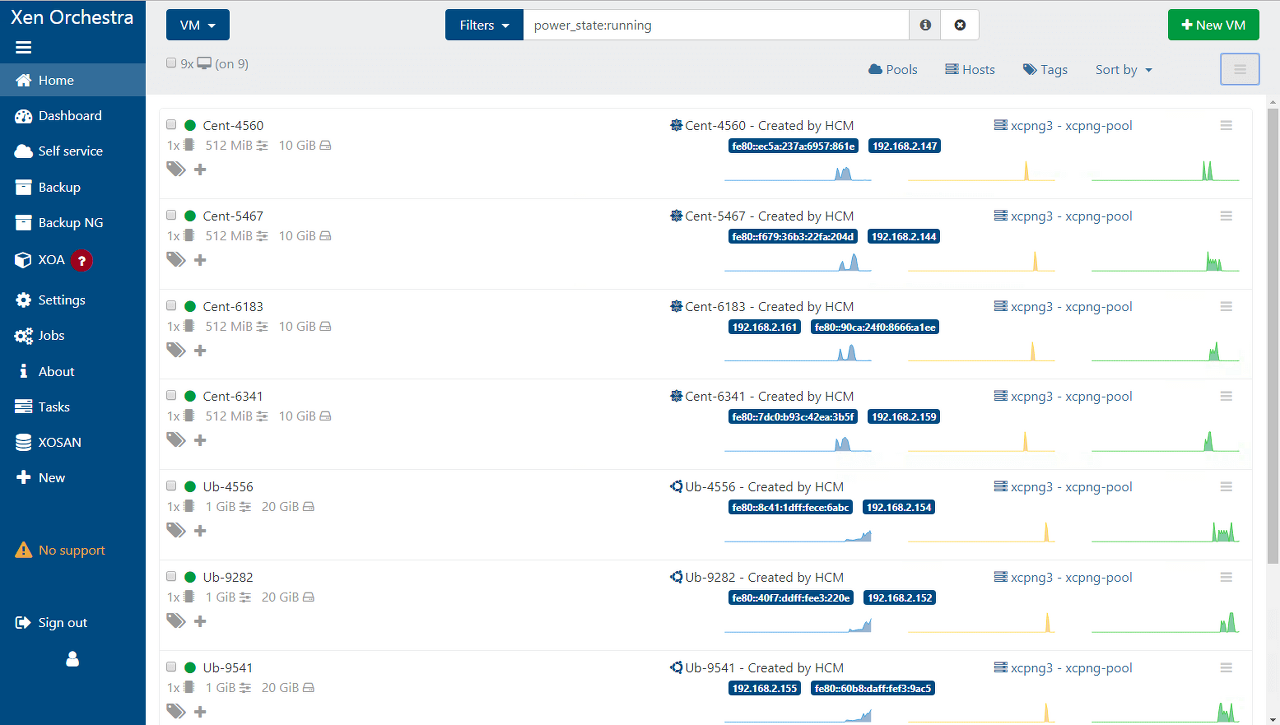
Task: Navigate to XOSAN in sidebar
Action: point(73,442)
